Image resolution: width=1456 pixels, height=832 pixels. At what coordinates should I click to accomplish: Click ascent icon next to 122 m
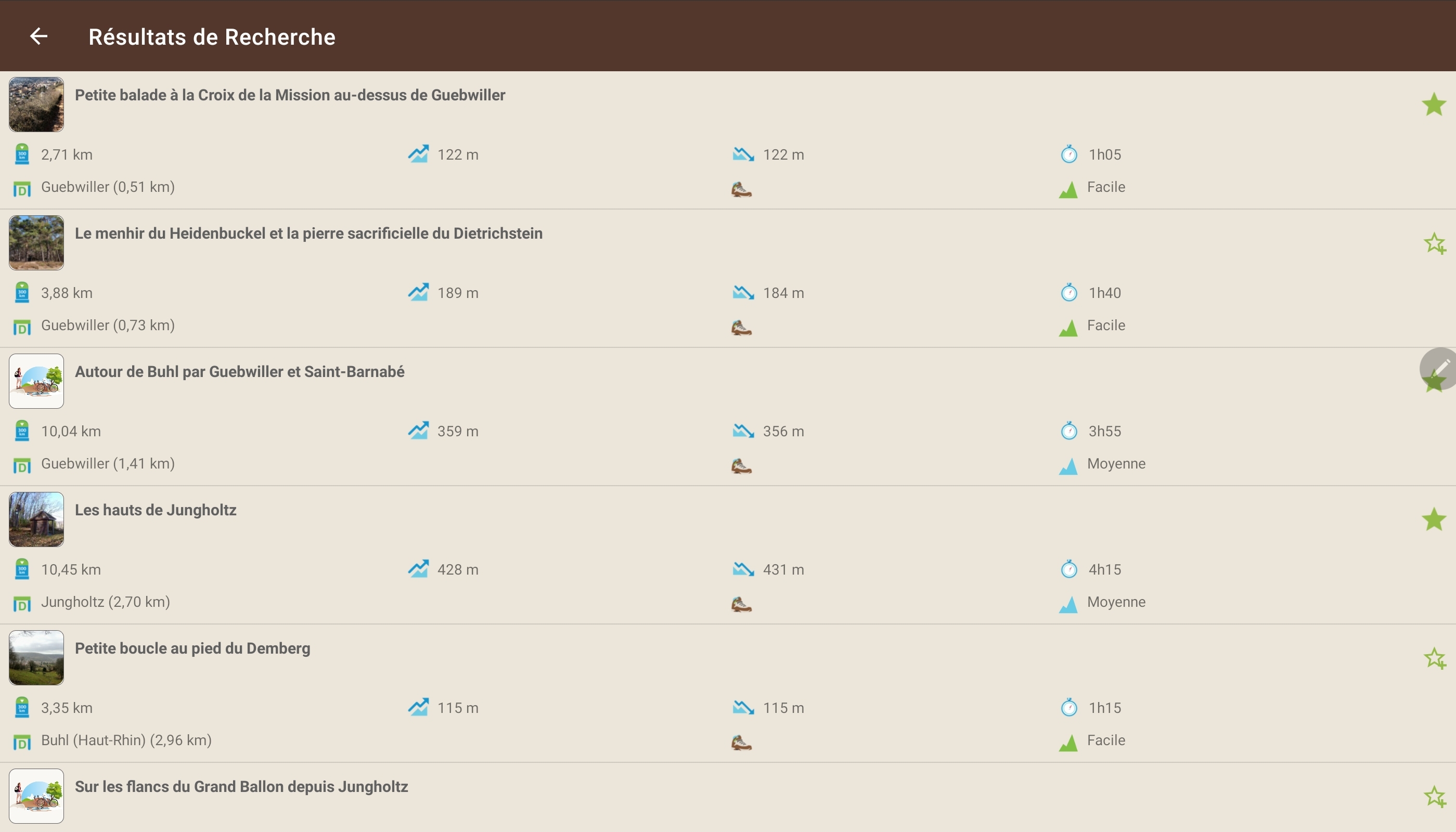418,154
